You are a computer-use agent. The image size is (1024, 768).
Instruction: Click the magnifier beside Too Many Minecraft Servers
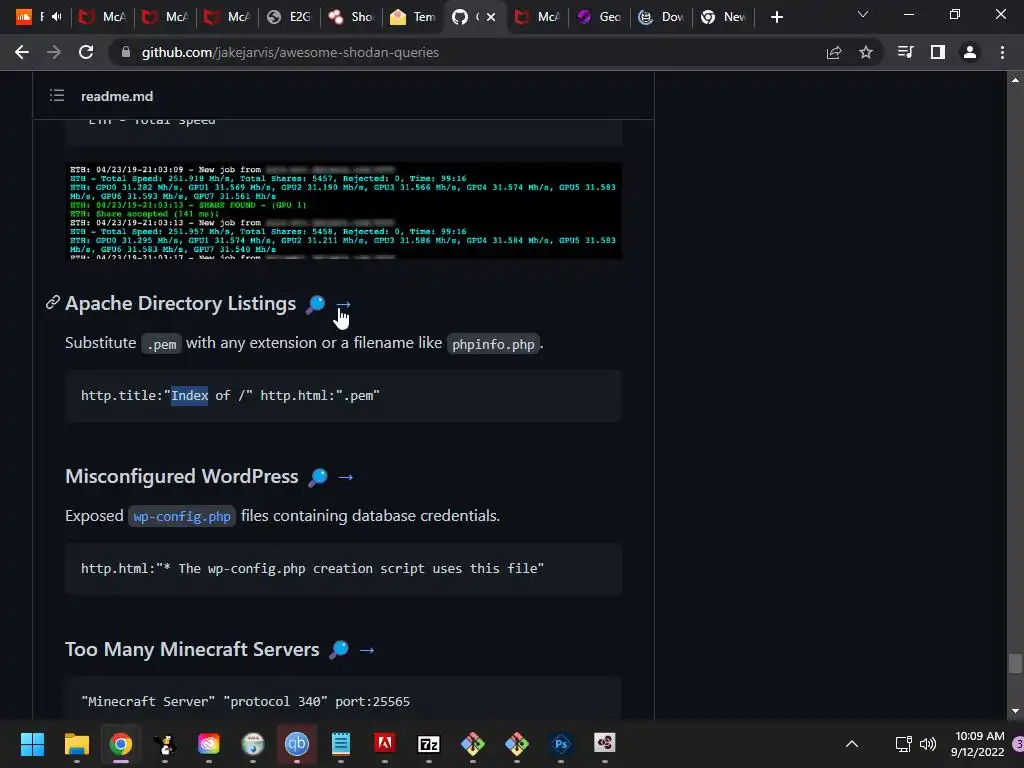(339, 650)
